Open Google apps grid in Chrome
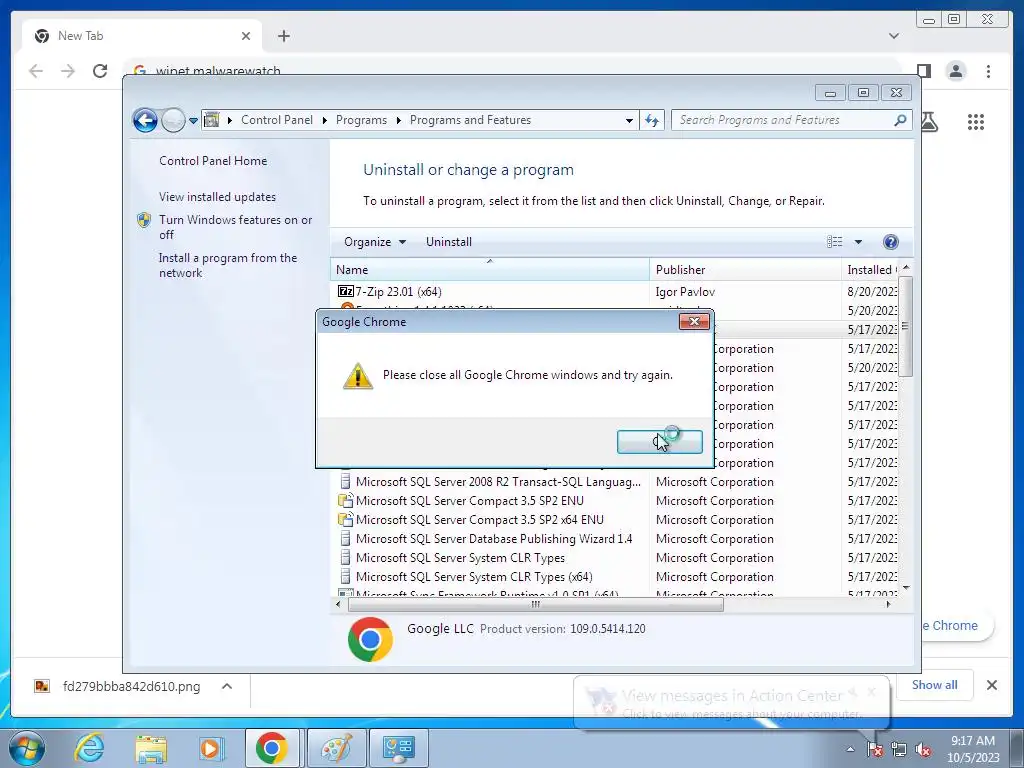1024x768 pixels. [976, 122]
